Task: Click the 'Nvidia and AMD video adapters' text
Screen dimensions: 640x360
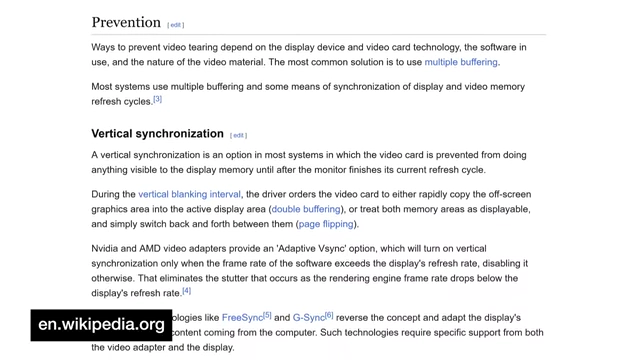Action: pos(159,249)
